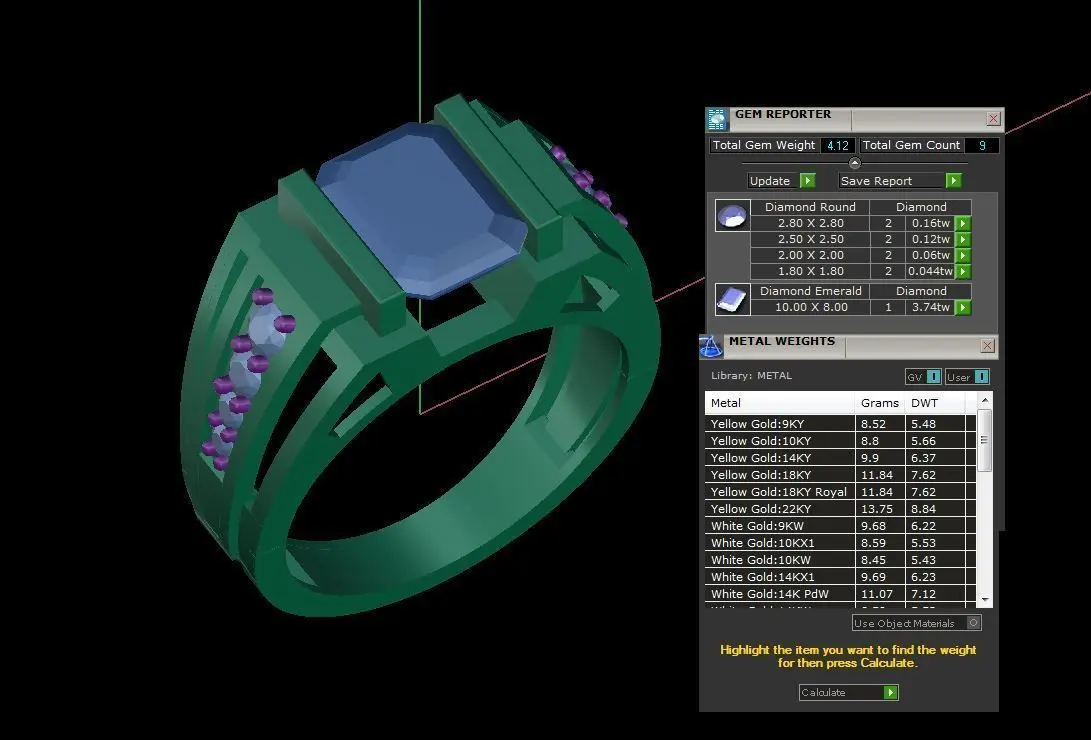1091x740 pixels.
Task: Click the 2.50 X 2.50 size cell
Action: [811, 239]
